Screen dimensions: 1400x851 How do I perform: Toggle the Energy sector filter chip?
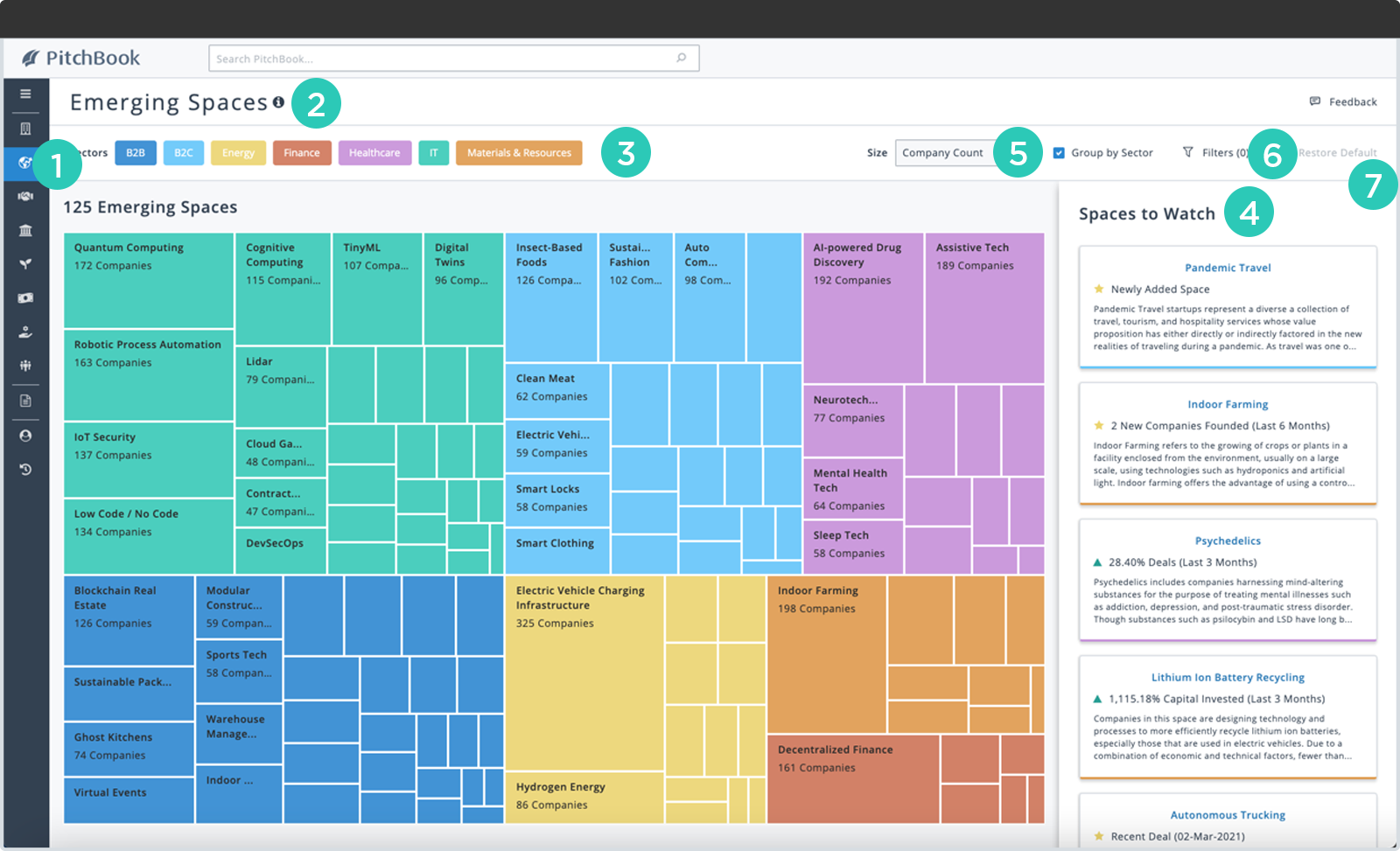238,153
